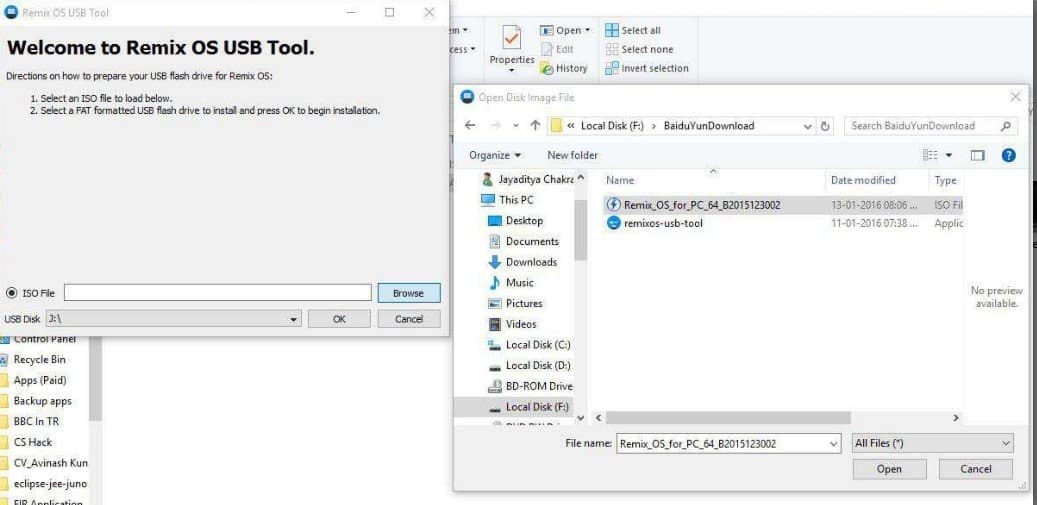The width and height of the screenshot is (1037, 505).
Task: Click Invert selection in Explorer ribbon
Action: (647, 68)
